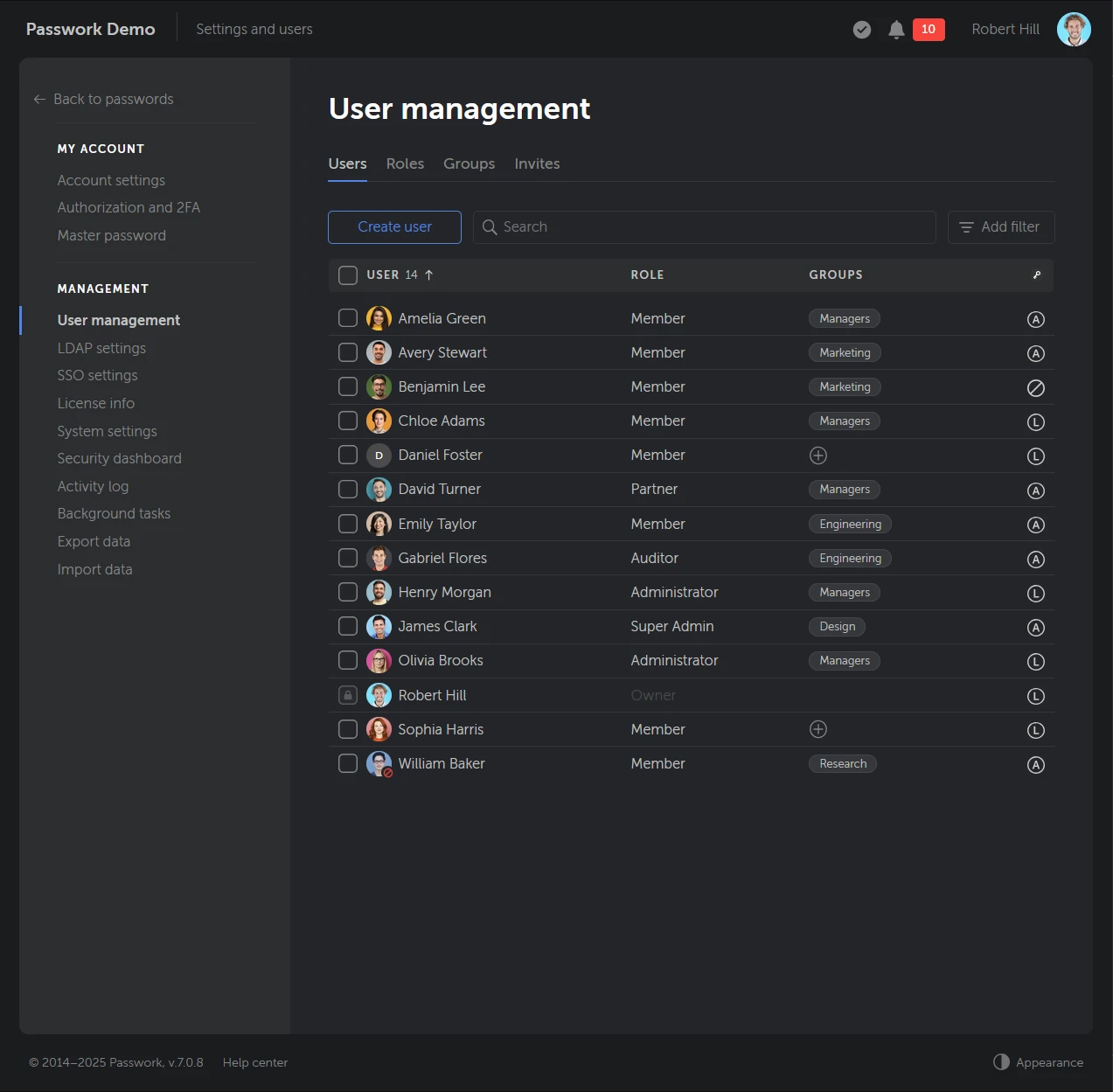
Task: Select all users with header checkbox
Action: coord(348,275)
